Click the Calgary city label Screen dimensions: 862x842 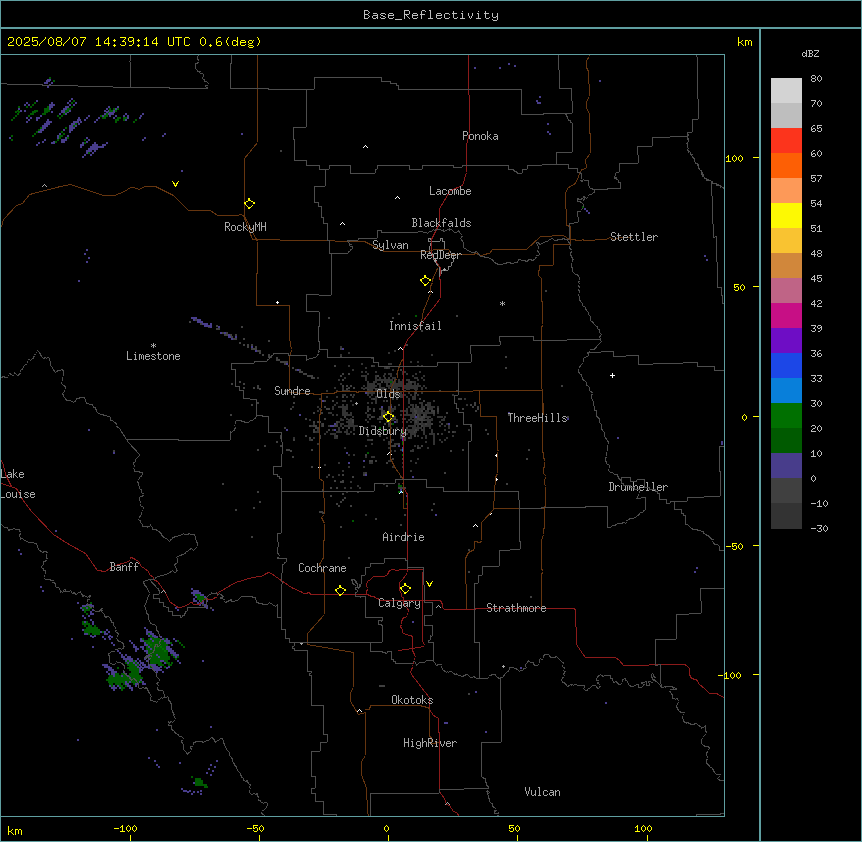[x=399, y=603]
